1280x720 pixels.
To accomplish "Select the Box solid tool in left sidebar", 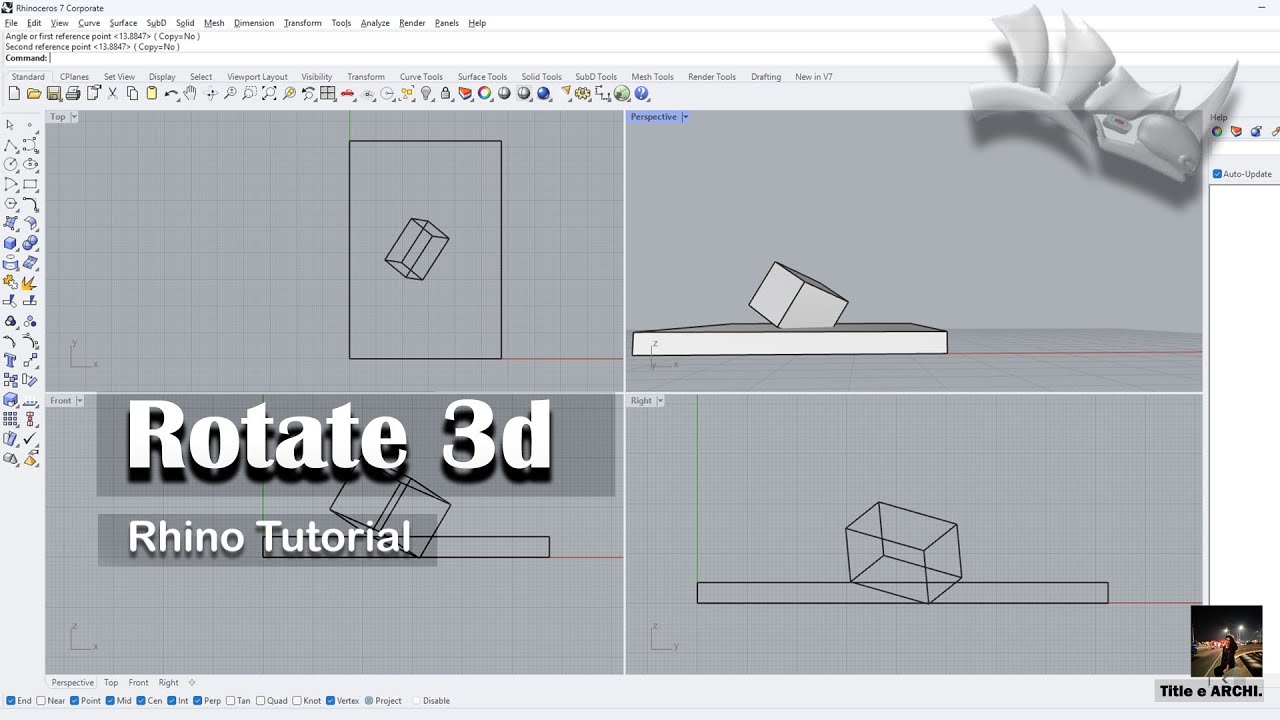I will (x=10, y=243).
